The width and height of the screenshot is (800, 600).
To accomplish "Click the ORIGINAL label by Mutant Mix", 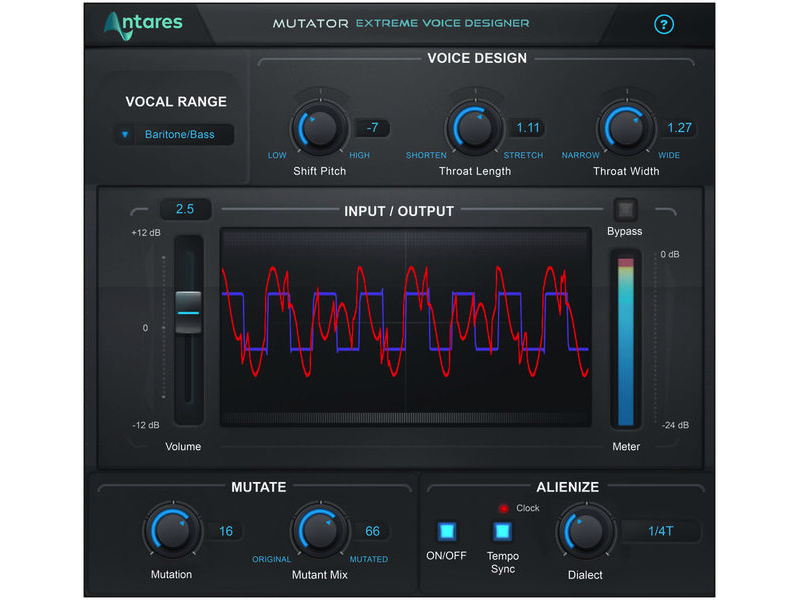I will click(271, 559).
